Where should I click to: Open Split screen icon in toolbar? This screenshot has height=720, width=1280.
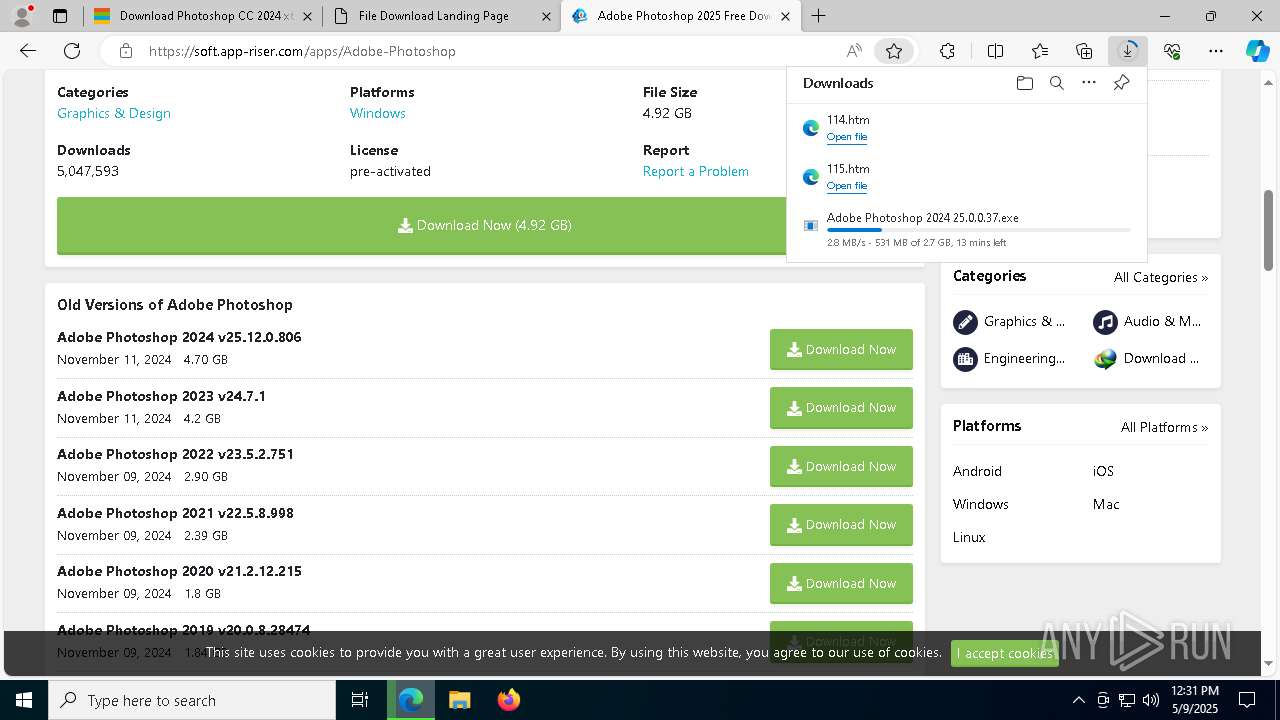[x=995, y=51]
